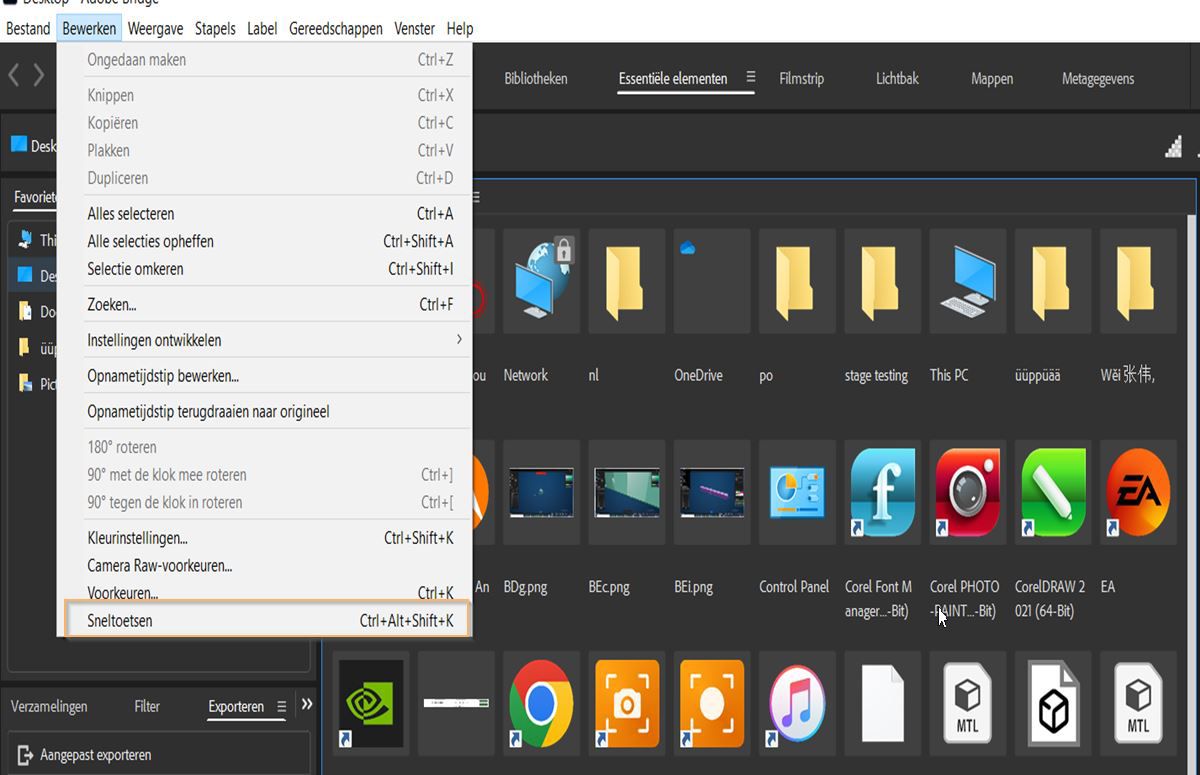Image resolution: width=1200 pixels, height=775 pixels.
Task: Go forward with the right arrow
Action: (x=38, y=75)
